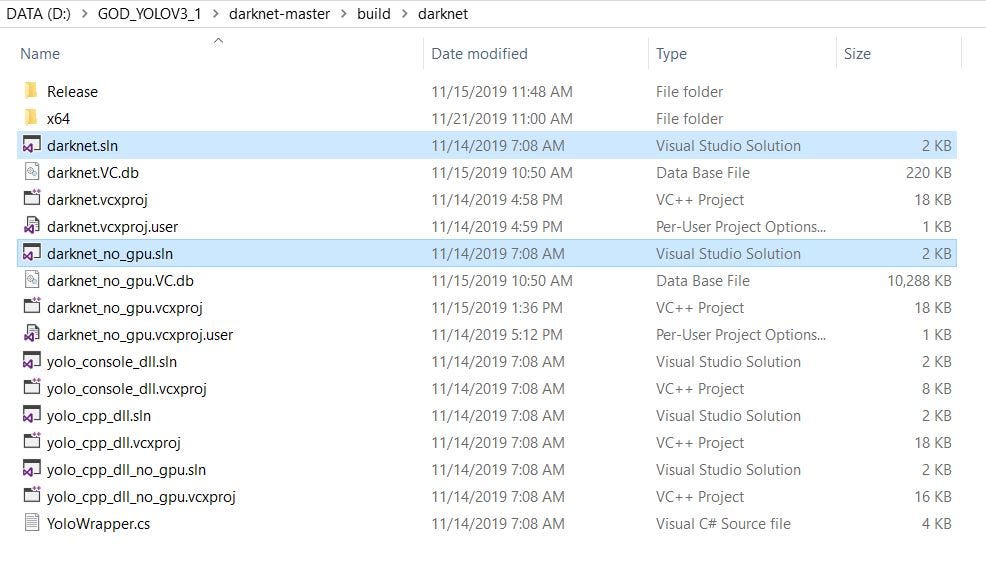The height and width of the screenshot is (569, 986).
Task: Click the 11/14/2019 4:59 PM date
Action: coord(497,227)
